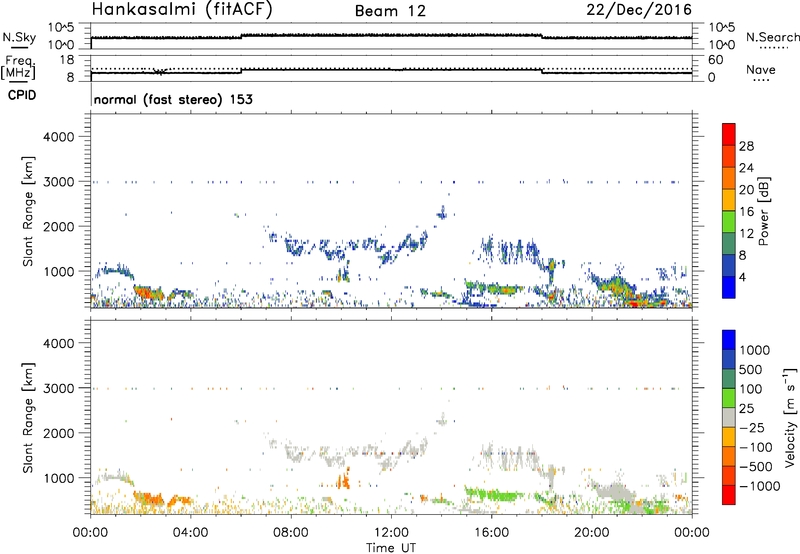Select the 500 label on Velocity colorbar

click(751, 369)
